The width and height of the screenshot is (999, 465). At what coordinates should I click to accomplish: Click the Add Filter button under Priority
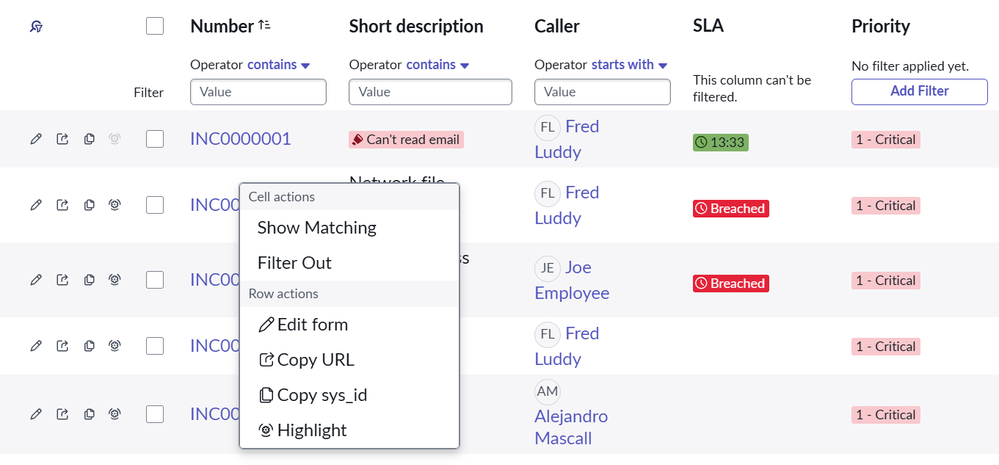tap(919, 91)
